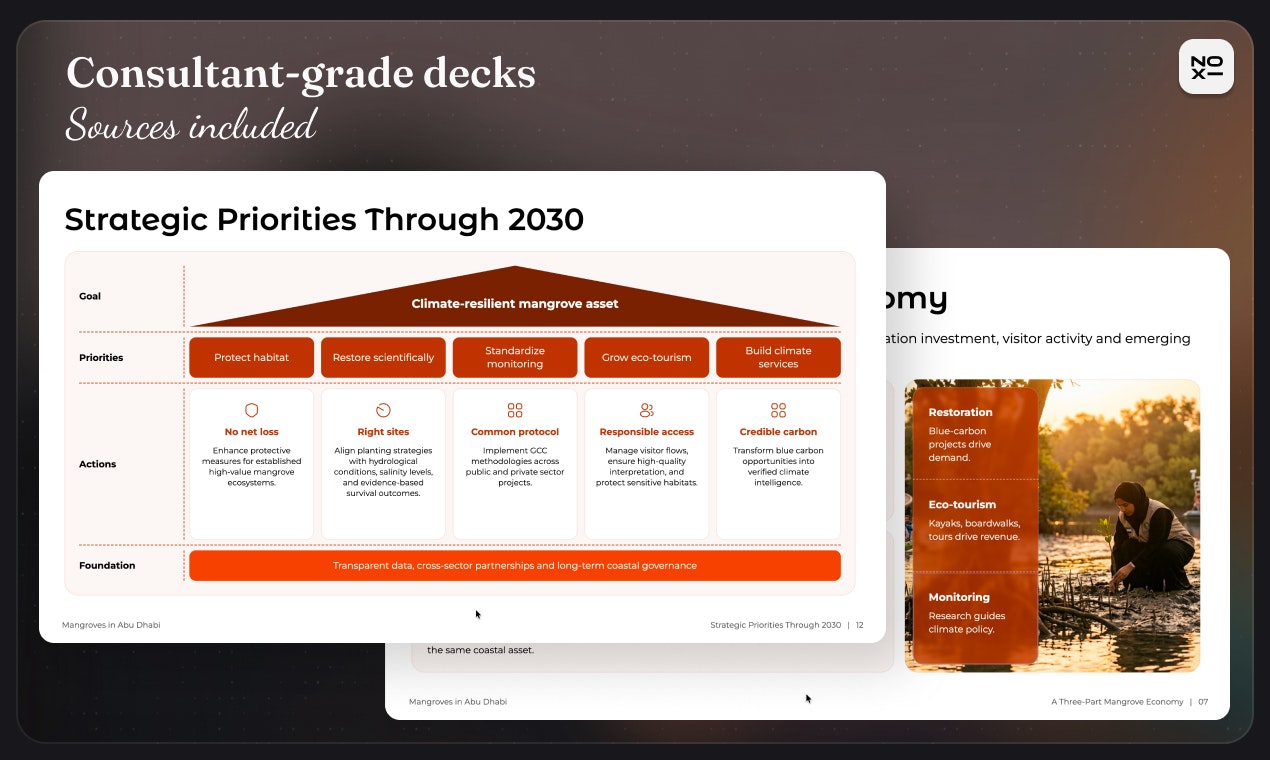Click the Foundation bar about transparent data

pyautogui.click(x=515, y=565)
